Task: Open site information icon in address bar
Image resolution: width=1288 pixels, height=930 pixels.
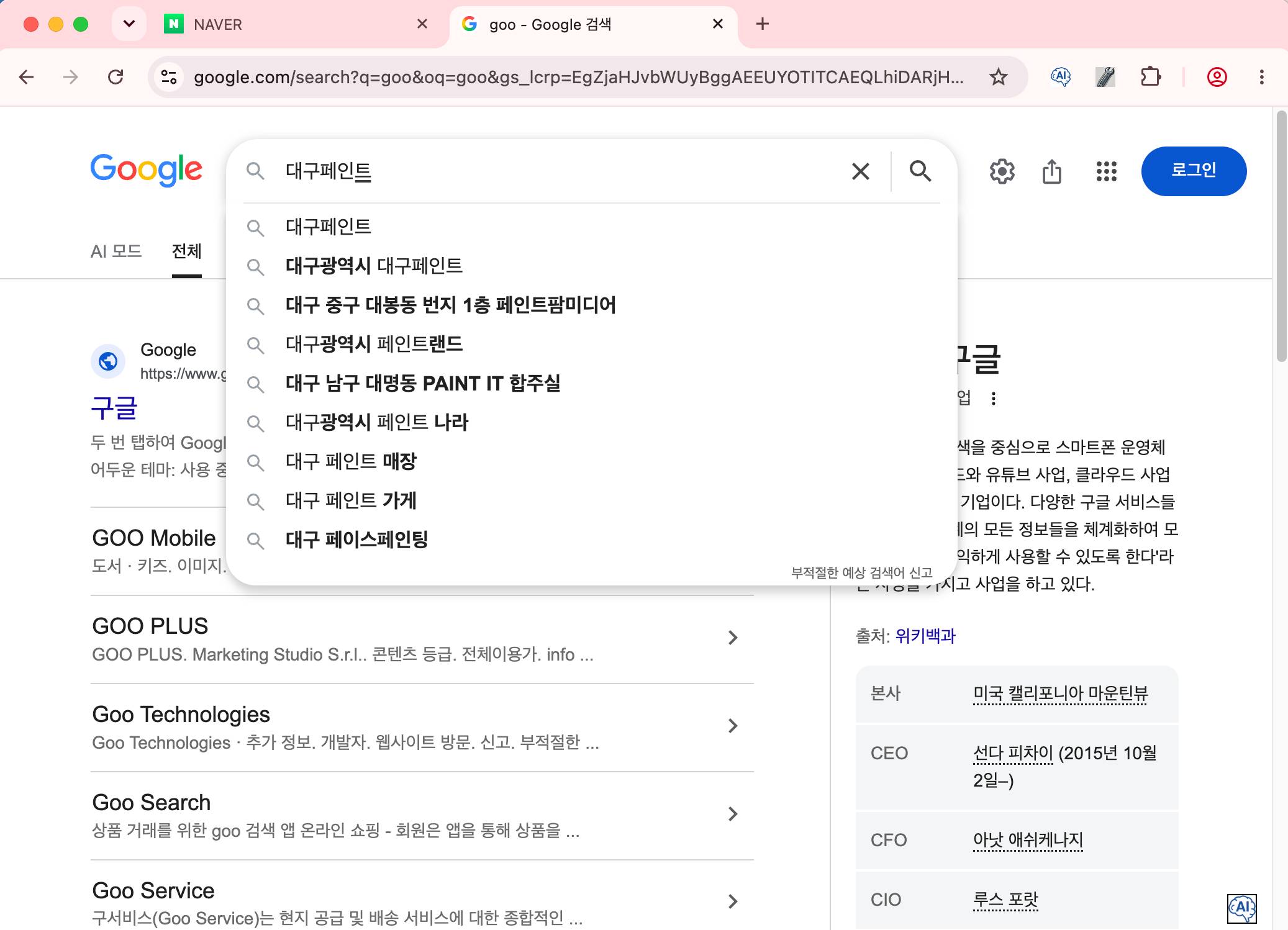Action: click(x=169, y=77)
